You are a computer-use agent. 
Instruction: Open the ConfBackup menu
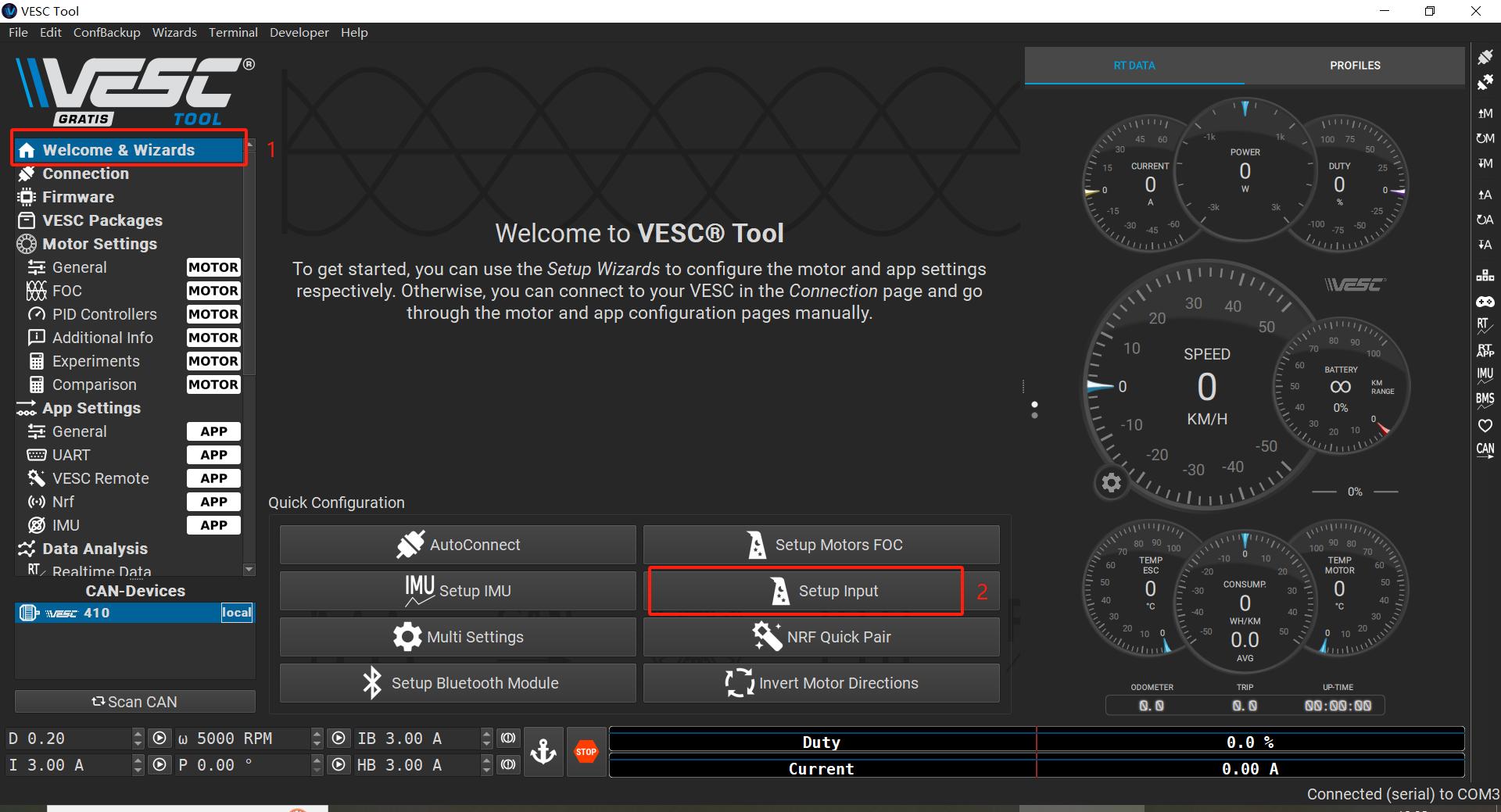(107, 32)
